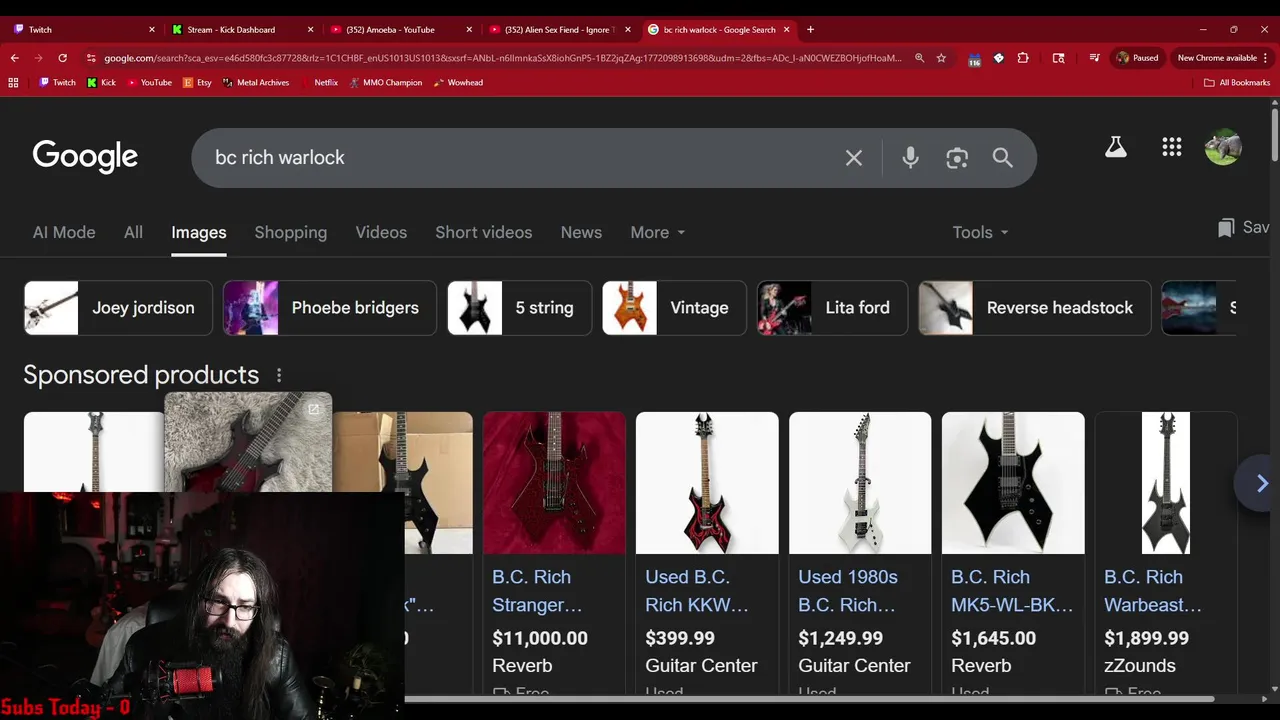
Task: Open the calendar extension showing 116
Action: click(974, 59)
